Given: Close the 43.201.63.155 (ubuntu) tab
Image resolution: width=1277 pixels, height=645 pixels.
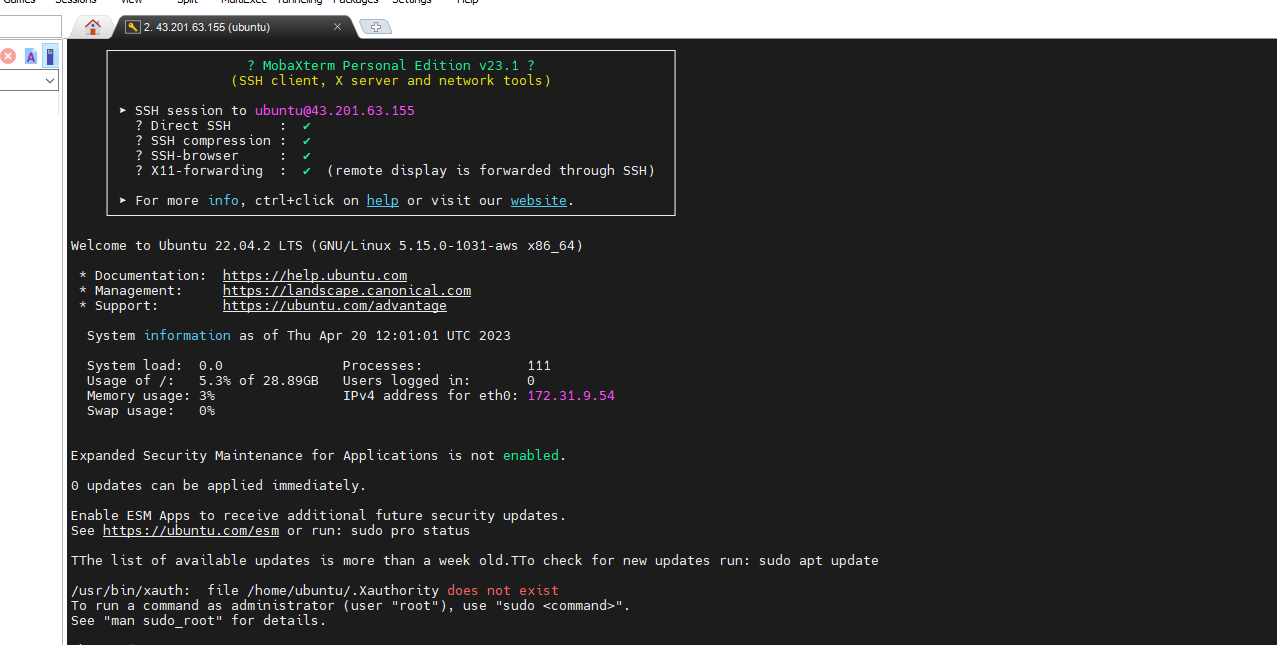Looking at the screenshot, I should 338,27.
